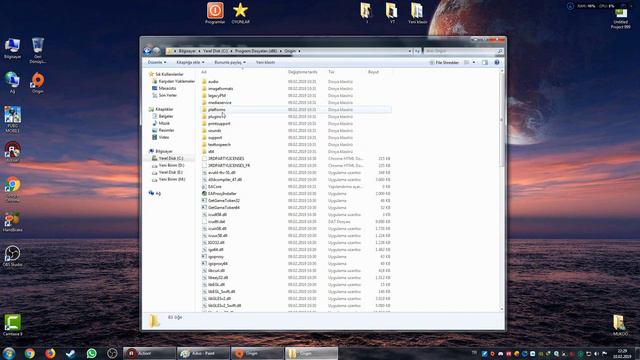640x360 pixels.
Task: Select Belgeler library in navigation pane
Action: pyautogui.click(x=166, y=116)
